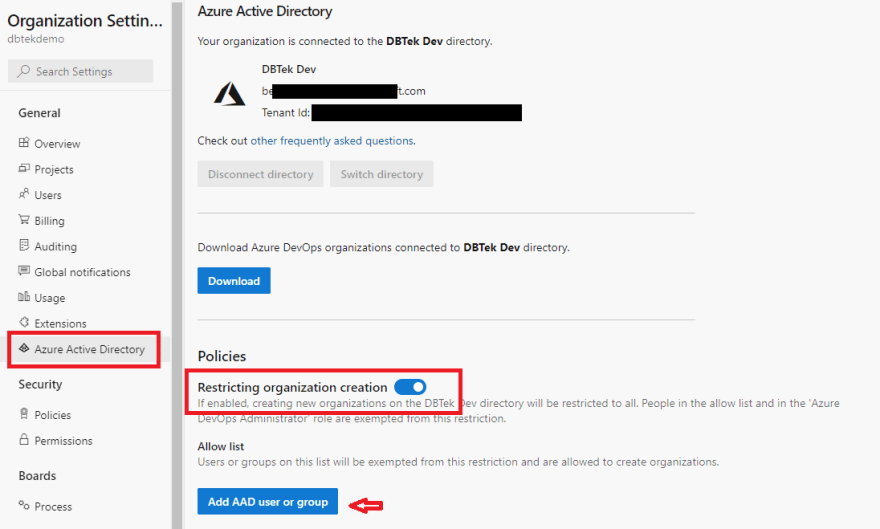Click the dbtekdemo organization name

[35, 39]
